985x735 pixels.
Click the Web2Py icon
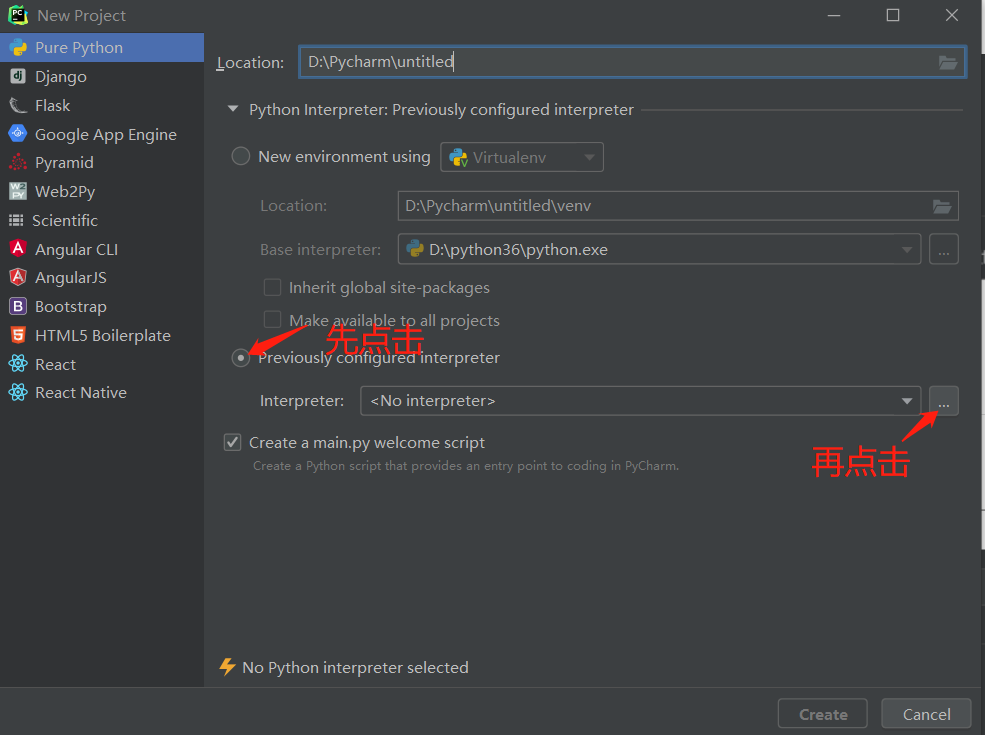pos(18,191)
